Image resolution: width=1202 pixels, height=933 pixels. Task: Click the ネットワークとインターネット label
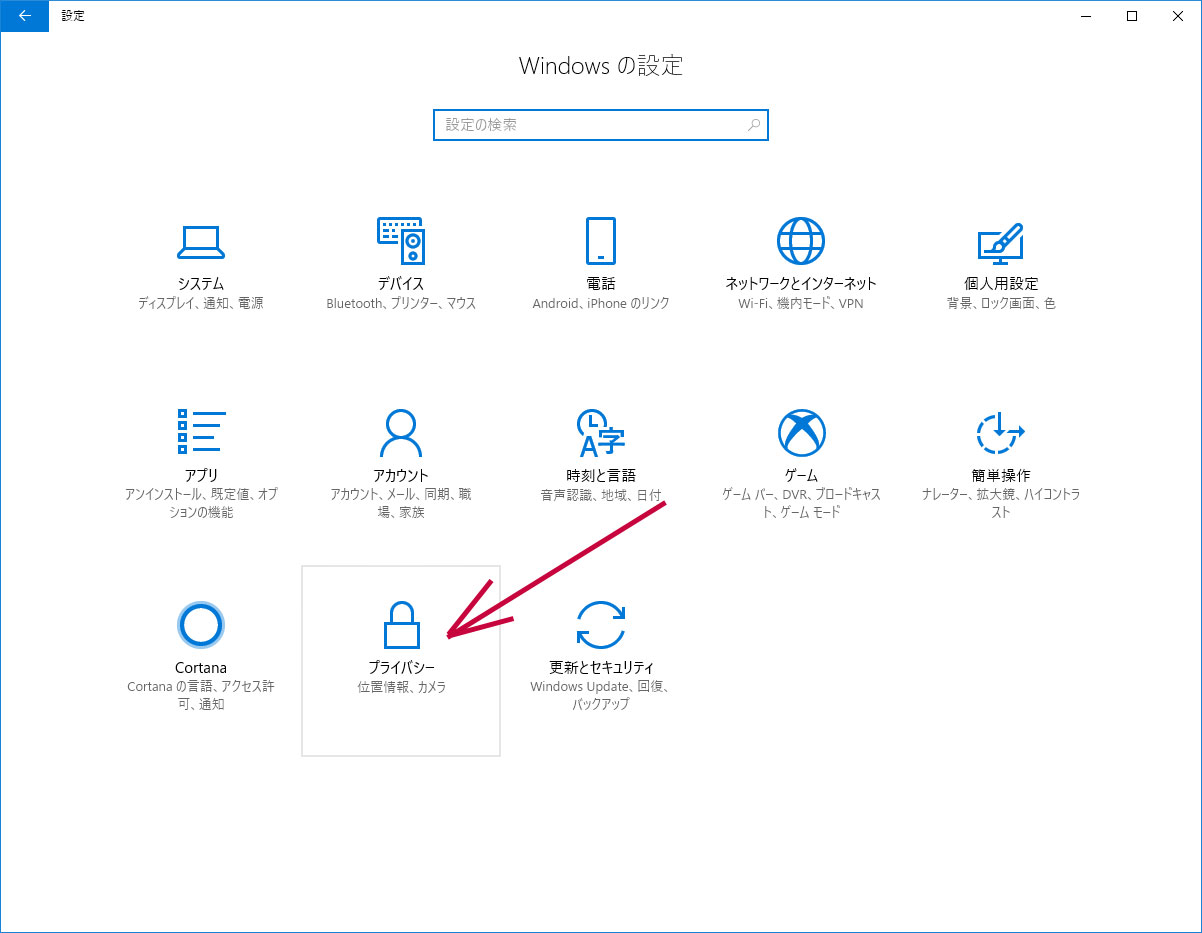801,284
